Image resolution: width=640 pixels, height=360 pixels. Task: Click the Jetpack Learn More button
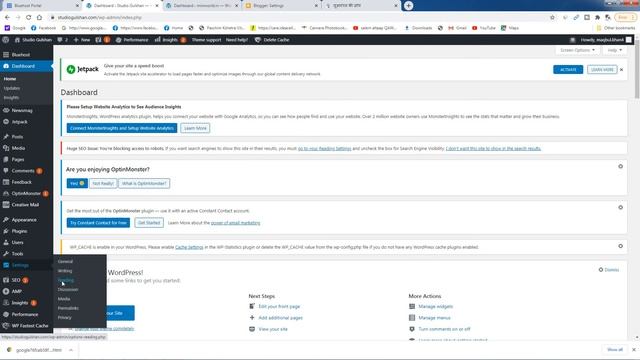click(602, 70)
